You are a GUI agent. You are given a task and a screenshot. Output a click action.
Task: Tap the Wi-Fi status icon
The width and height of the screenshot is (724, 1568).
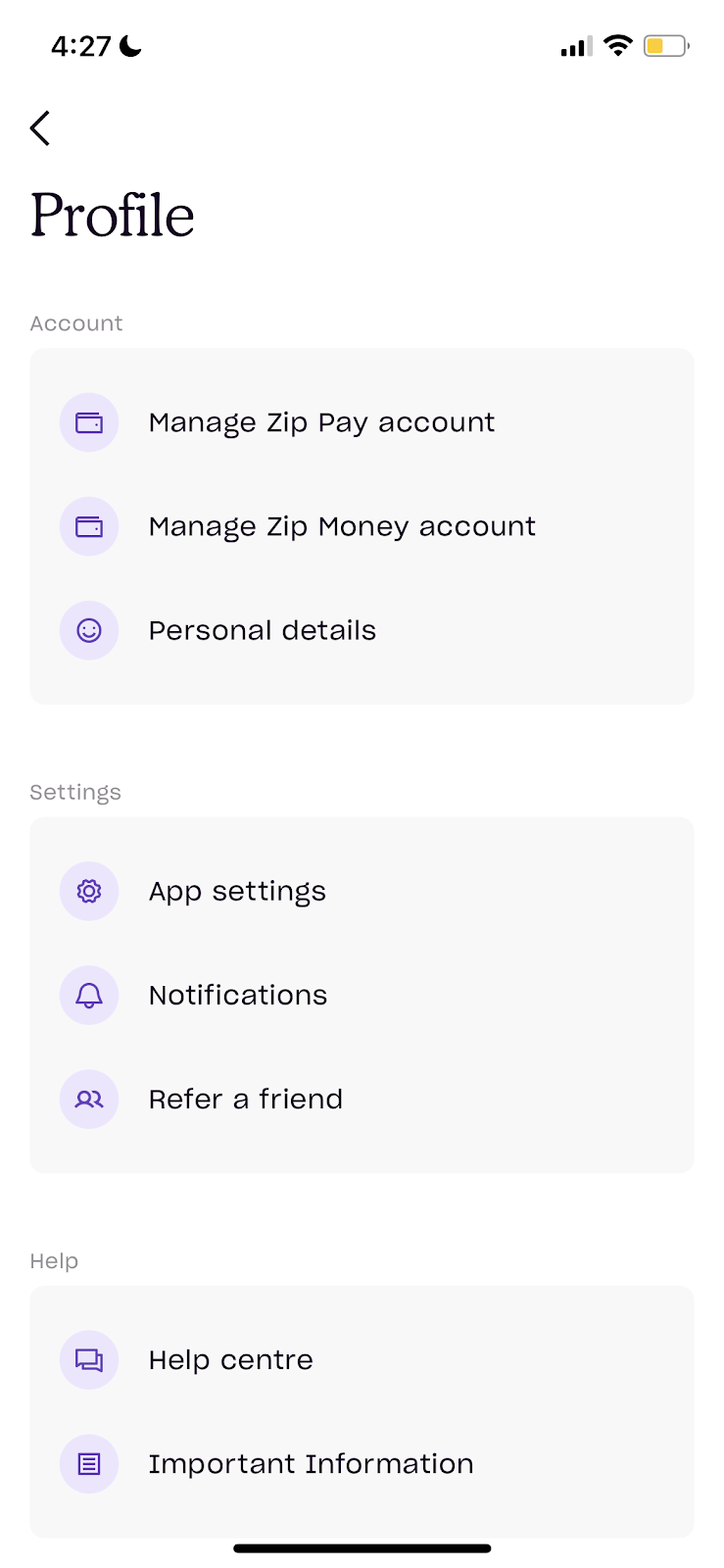pos(617,45)
